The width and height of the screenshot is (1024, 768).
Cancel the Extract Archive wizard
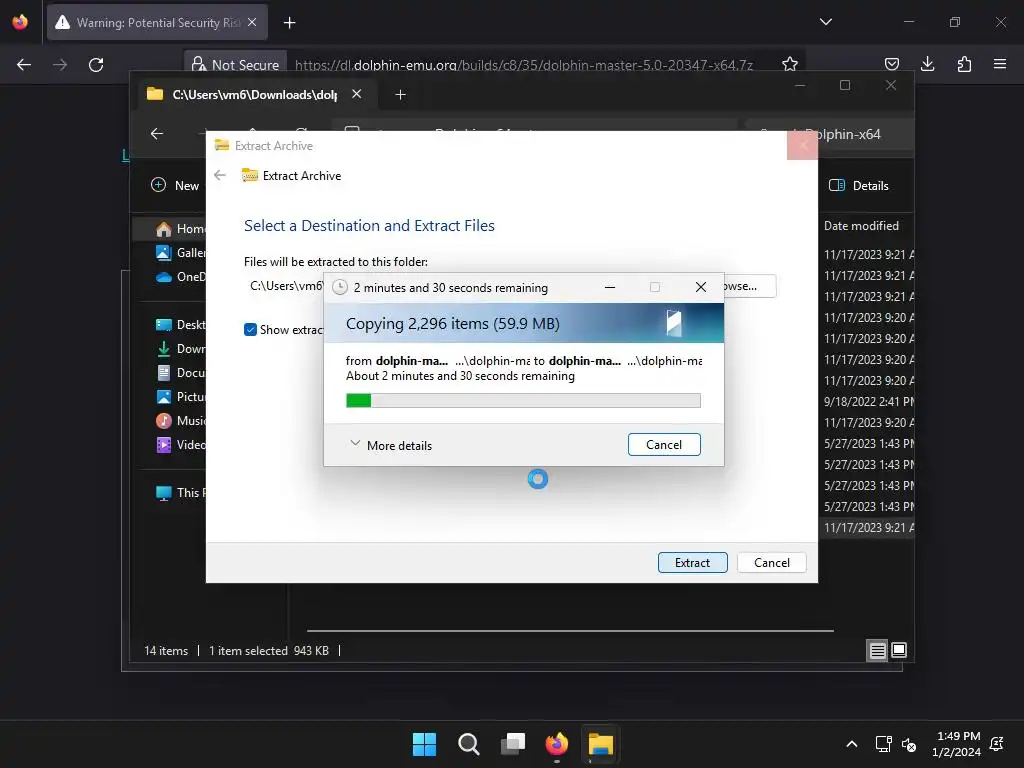pyautogui.click(x=771, y=562)
